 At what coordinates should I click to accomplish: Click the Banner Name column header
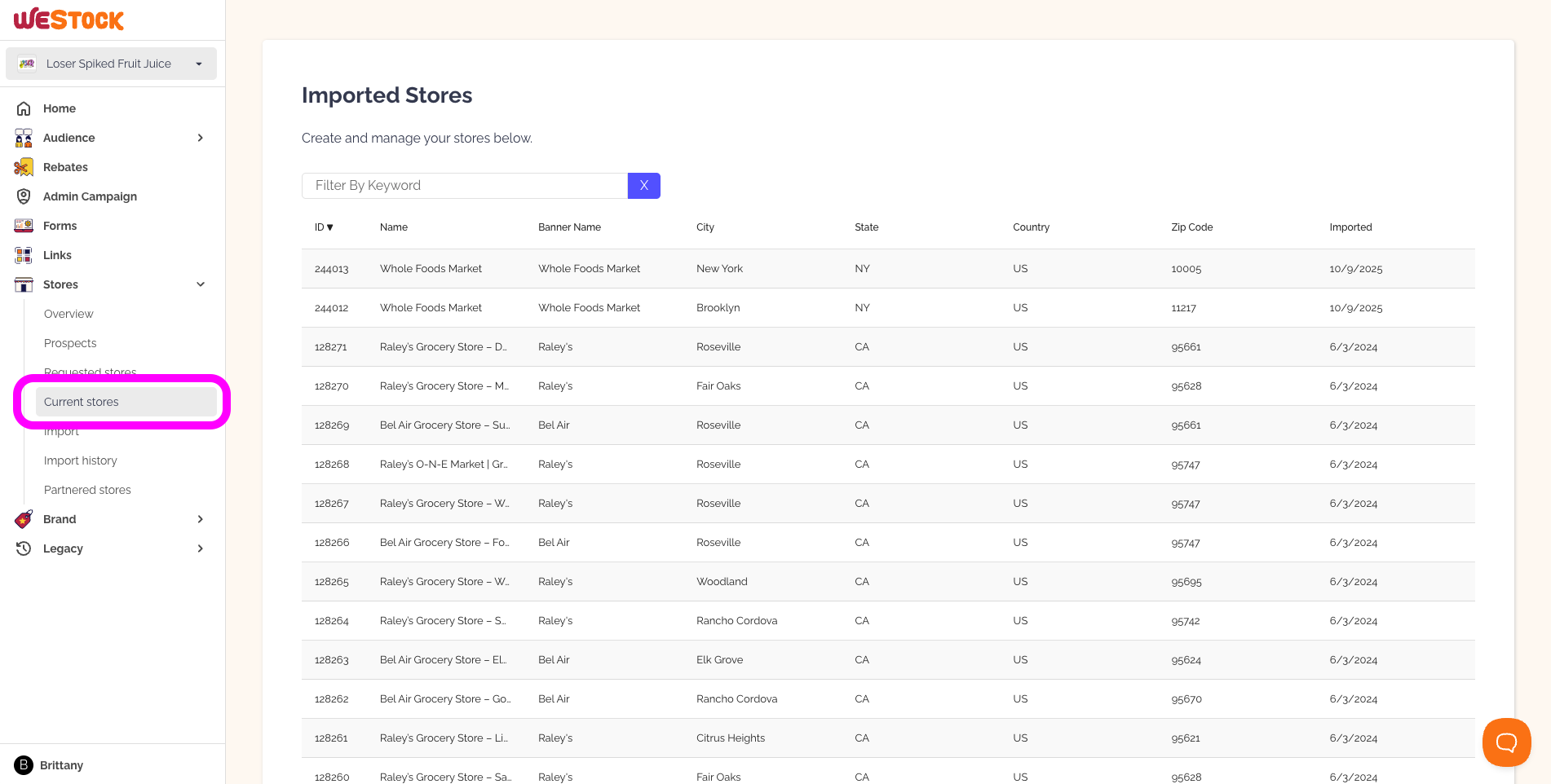tap(569, 227)
